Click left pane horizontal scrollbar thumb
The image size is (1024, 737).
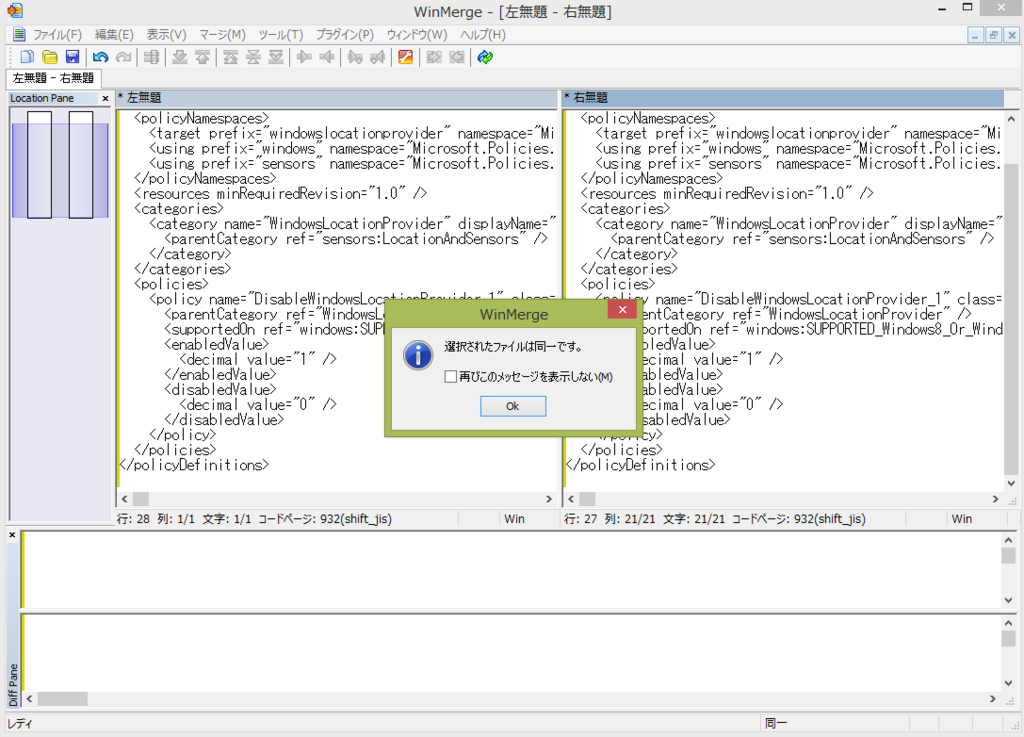click(x=141, y=499)
